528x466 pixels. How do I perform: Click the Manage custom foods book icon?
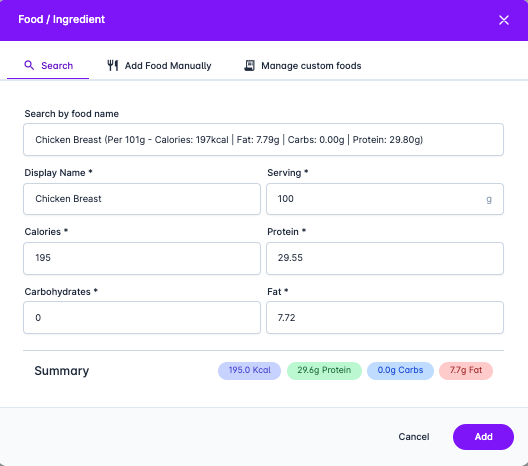[249, 65]
